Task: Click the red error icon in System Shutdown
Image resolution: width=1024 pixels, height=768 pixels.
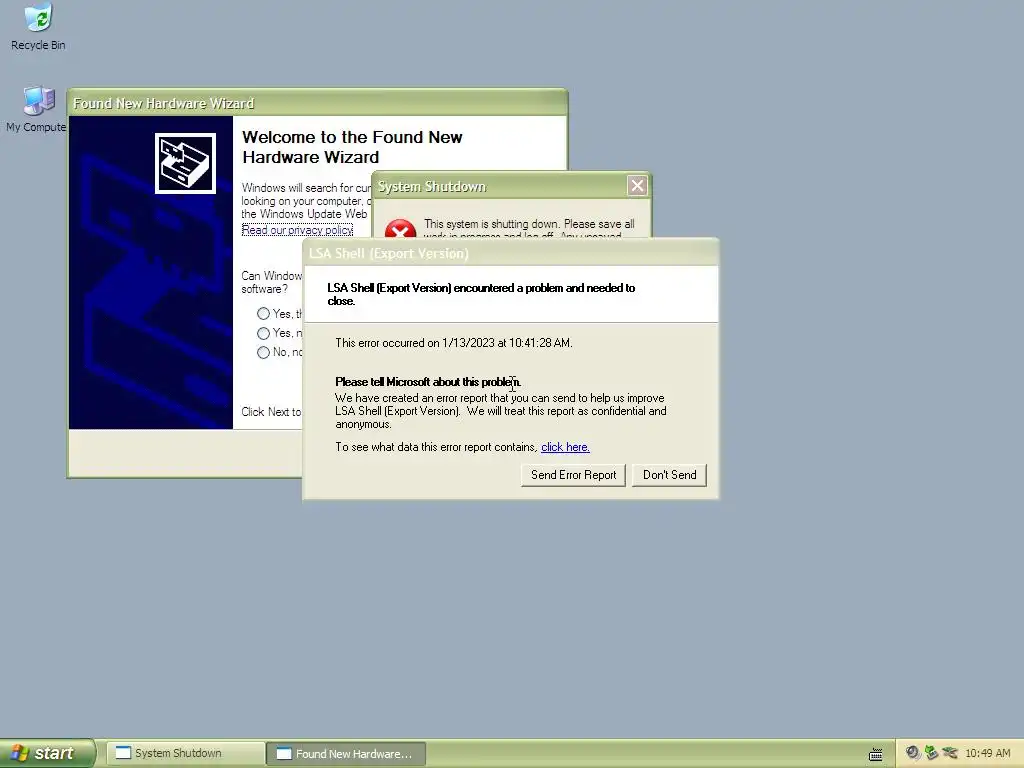Action: click(x=400, y=229)
